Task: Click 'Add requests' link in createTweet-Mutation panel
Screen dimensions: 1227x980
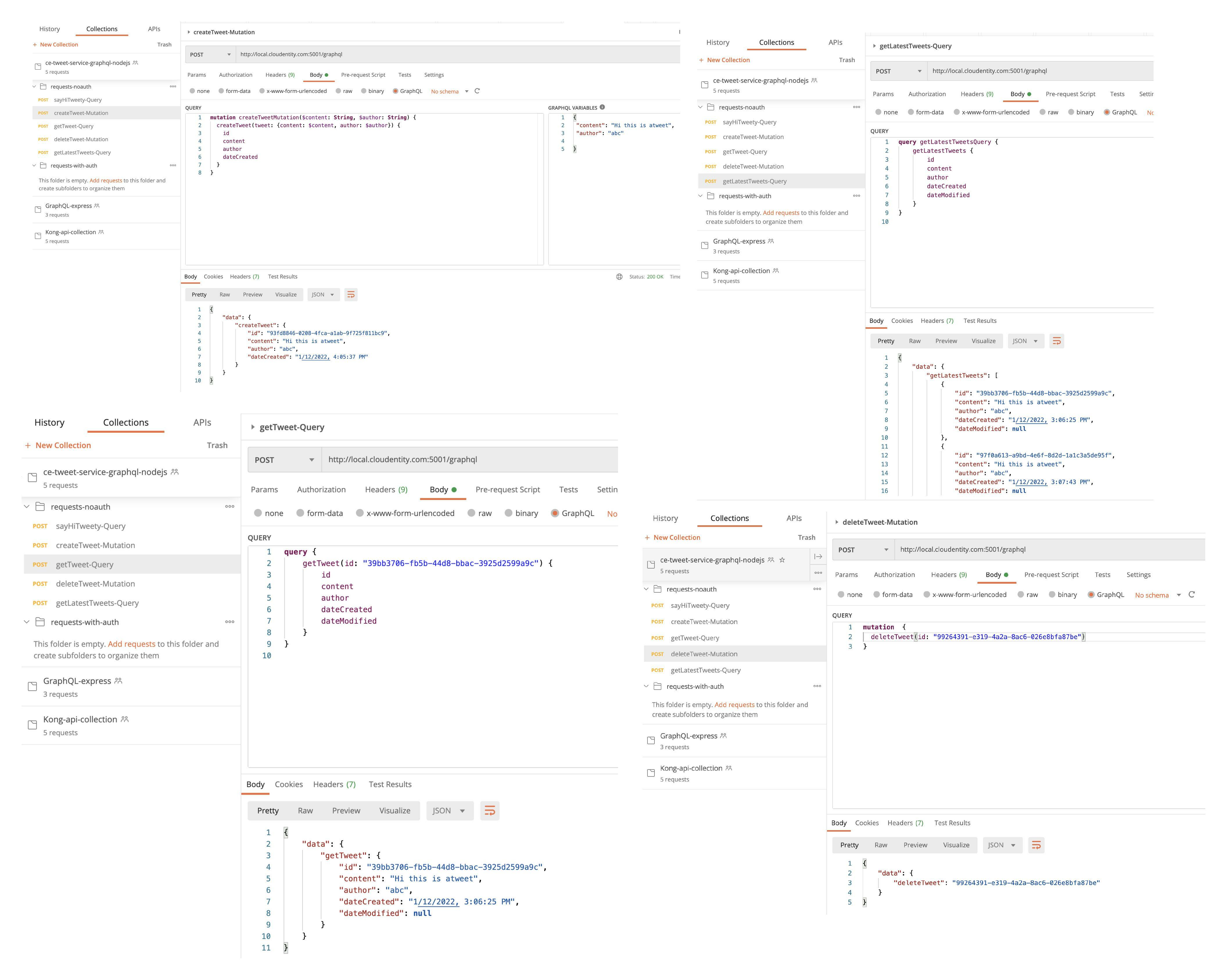Action: 106,180
